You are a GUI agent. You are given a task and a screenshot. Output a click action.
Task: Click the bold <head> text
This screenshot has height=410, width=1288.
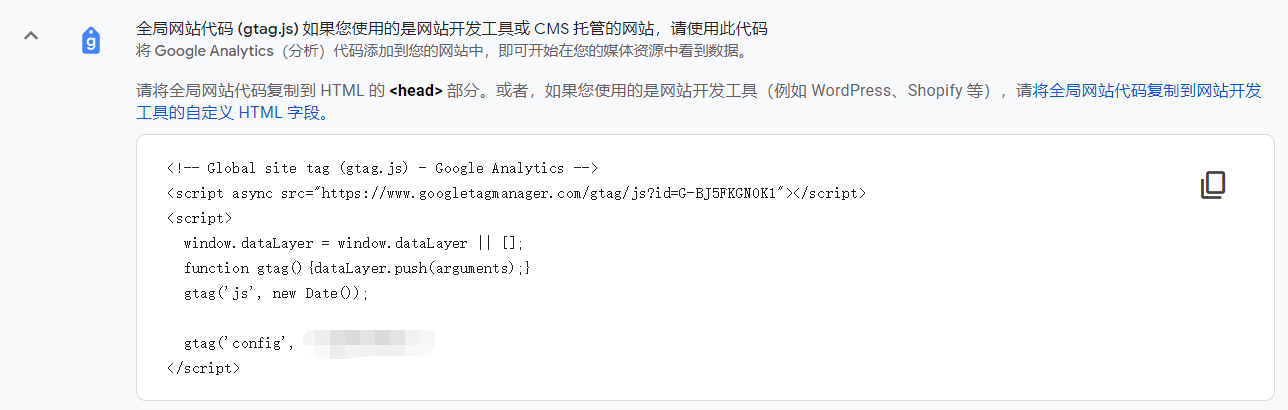[416, 91]
